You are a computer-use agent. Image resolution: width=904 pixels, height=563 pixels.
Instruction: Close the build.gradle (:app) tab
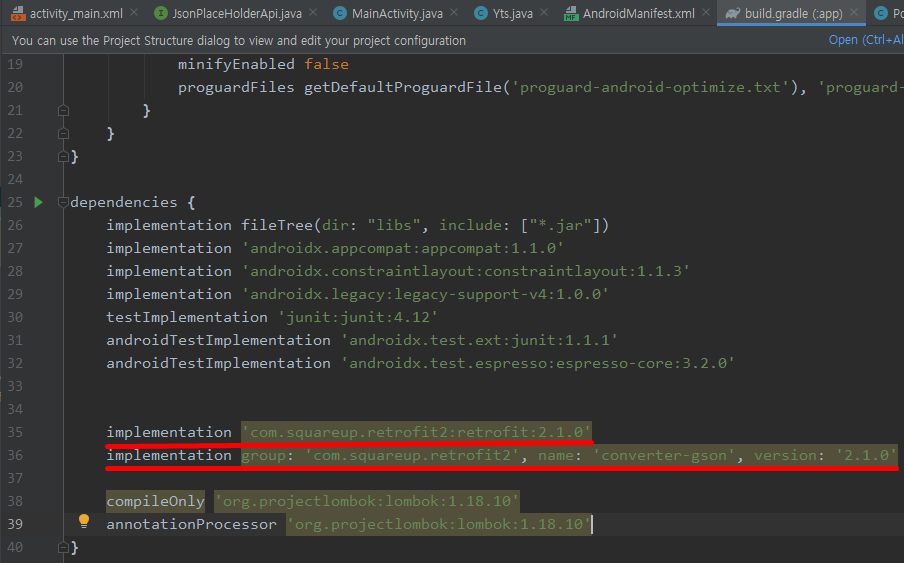click(854, 12)
